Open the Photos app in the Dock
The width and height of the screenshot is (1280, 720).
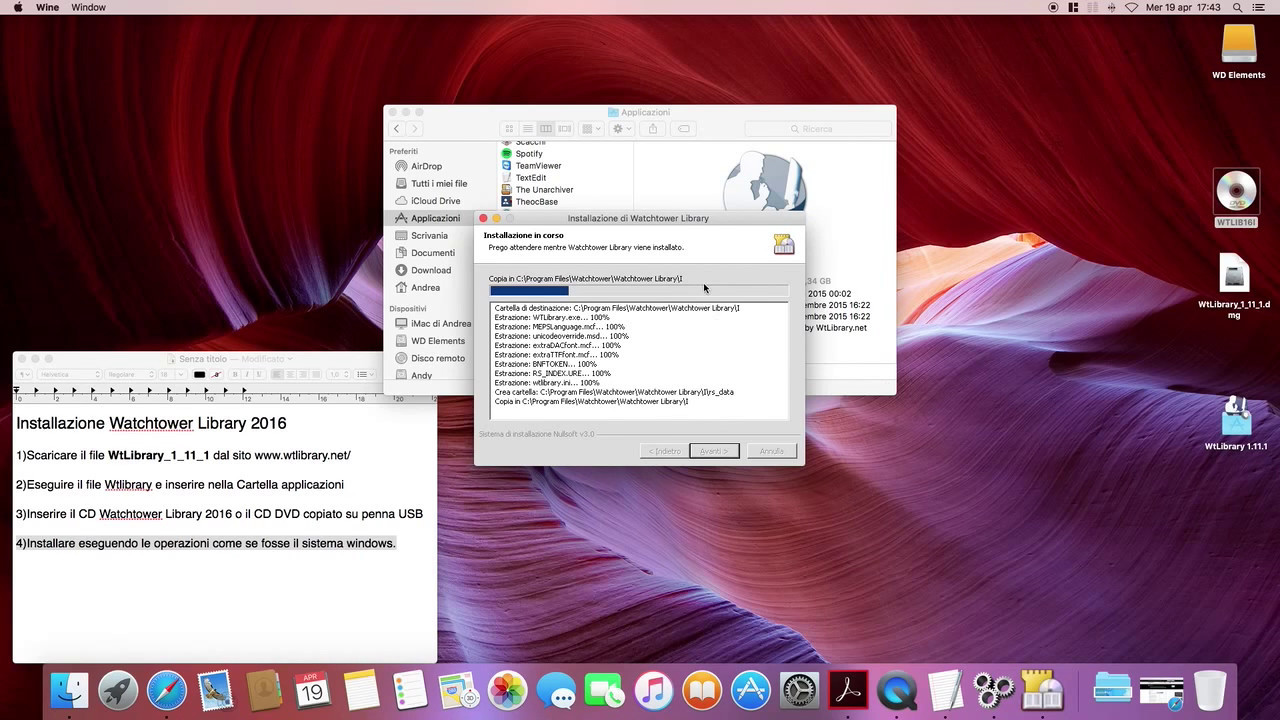[x=507, y=690]
